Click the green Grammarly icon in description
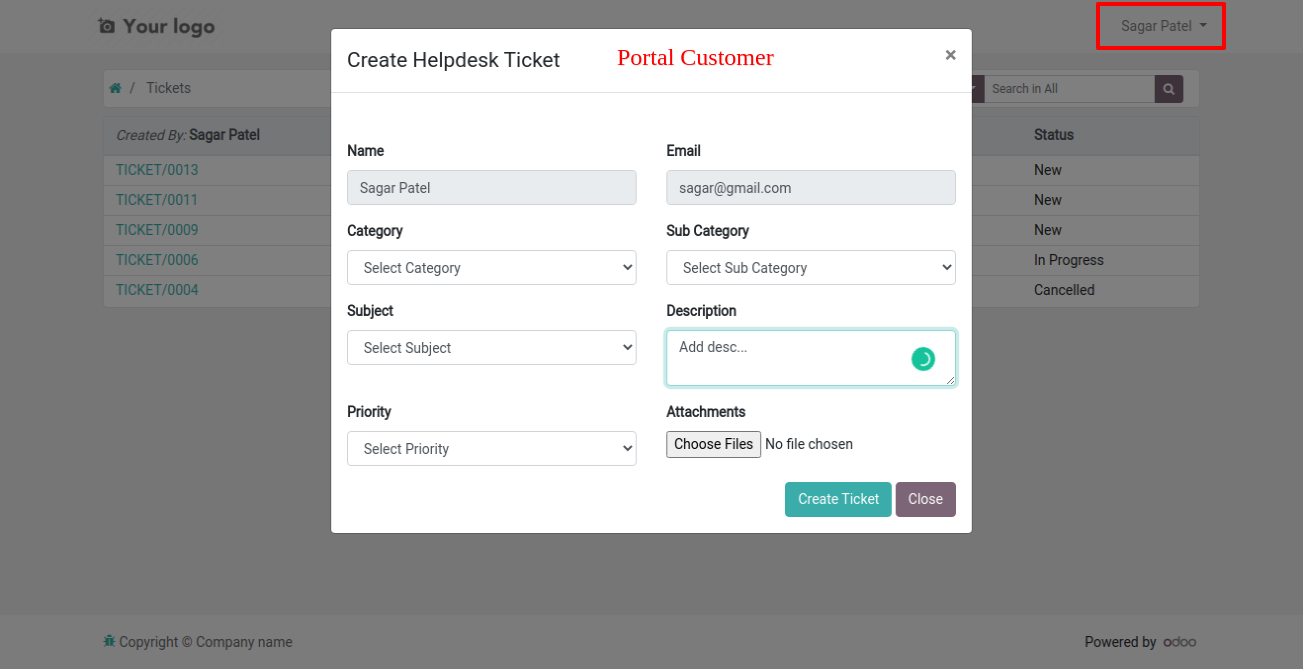 (x=923, y=359)
